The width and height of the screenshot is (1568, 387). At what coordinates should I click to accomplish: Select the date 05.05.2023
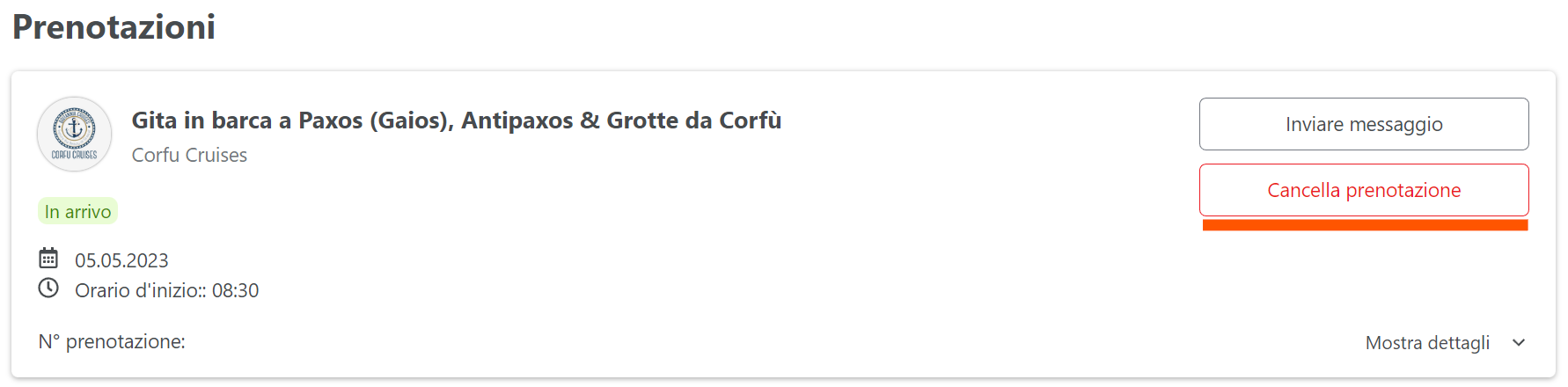(121, 260)
